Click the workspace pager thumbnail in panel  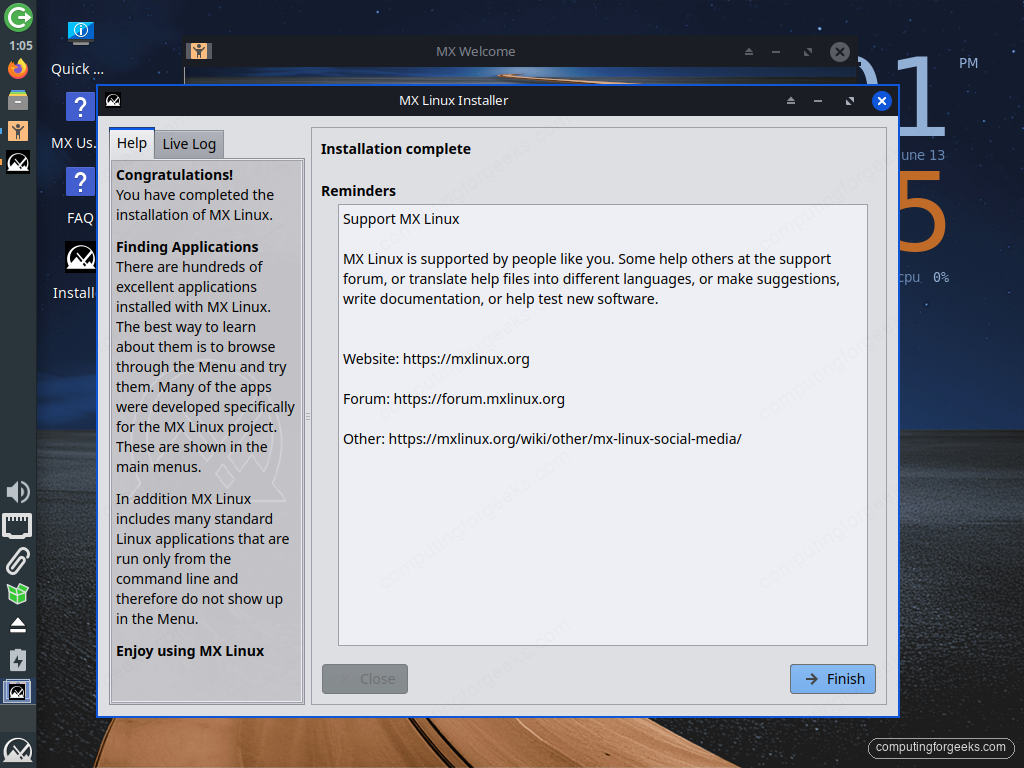17,691
